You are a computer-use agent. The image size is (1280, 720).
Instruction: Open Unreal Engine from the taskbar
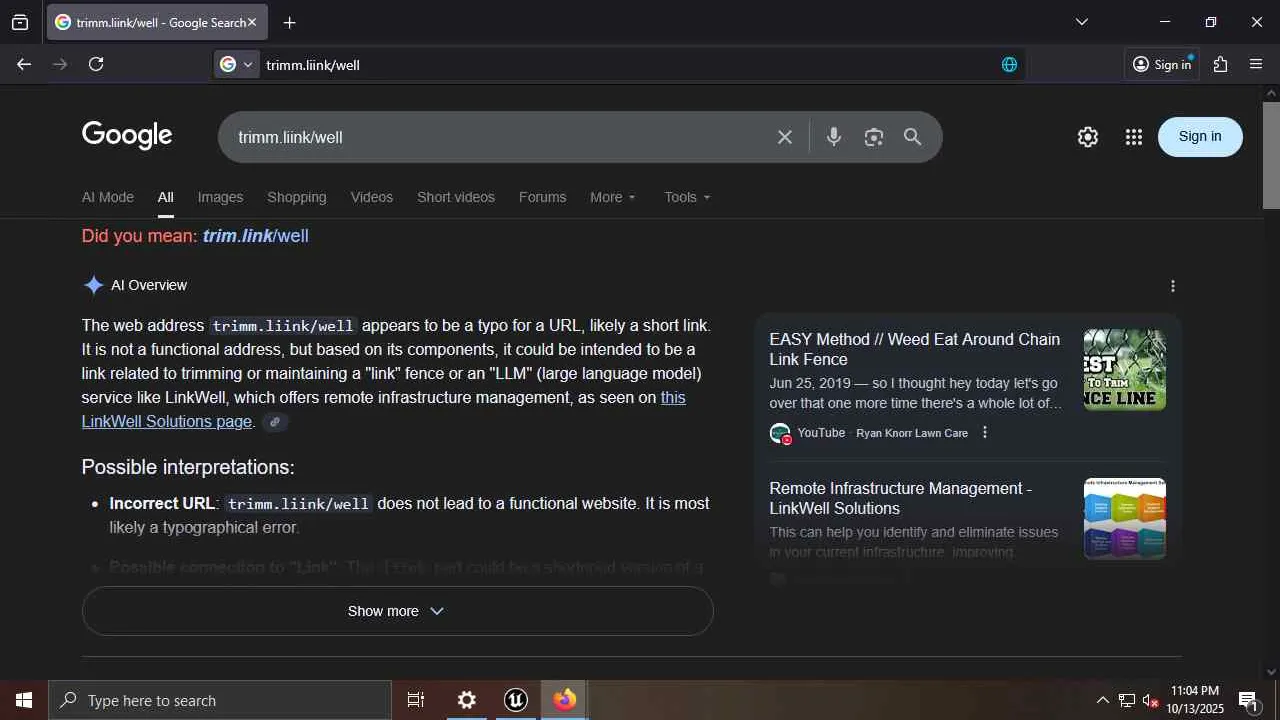click(516, 700)
